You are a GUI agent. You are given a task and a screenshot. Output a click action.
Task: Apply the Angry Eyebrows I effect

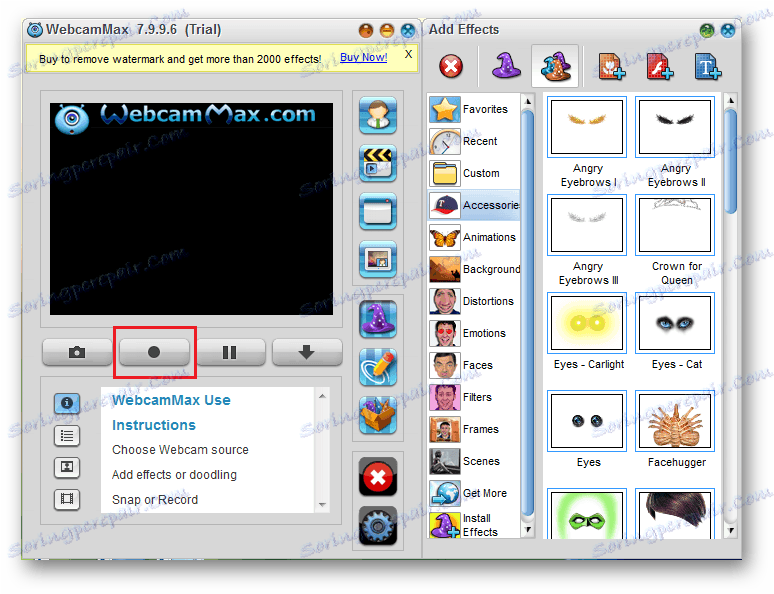click(x=587, y=127)
